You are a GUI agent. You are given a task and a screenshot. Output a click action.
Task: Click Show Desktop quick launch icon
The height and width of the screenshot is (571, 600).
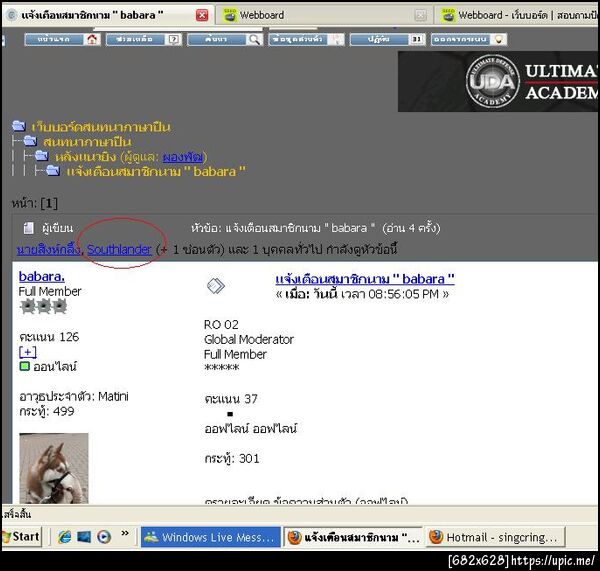click(84, 537)
